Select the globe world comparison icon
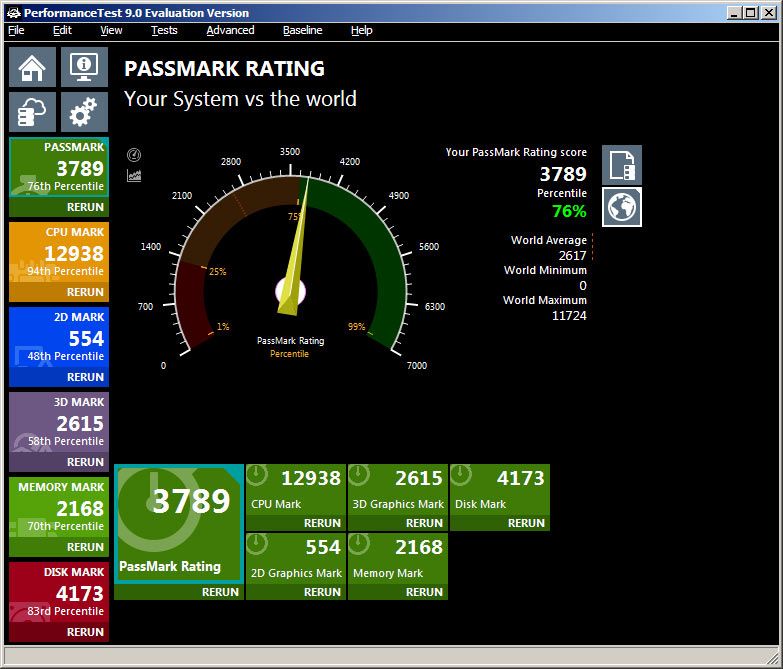783x669 pixels. pyautogui.click(x=621, y=207)
